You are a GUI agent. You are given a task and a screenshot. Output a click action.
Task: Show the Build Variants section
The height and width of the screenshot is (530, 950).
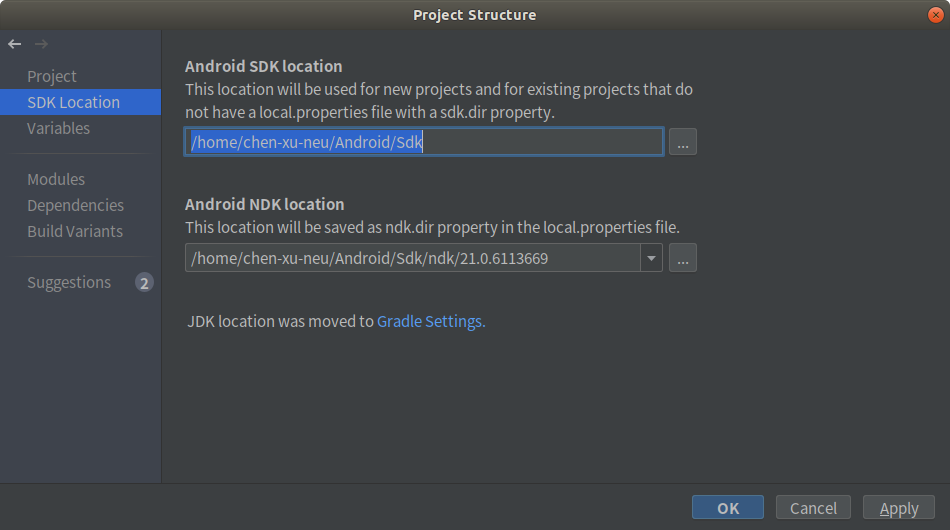tap(75, 231)
